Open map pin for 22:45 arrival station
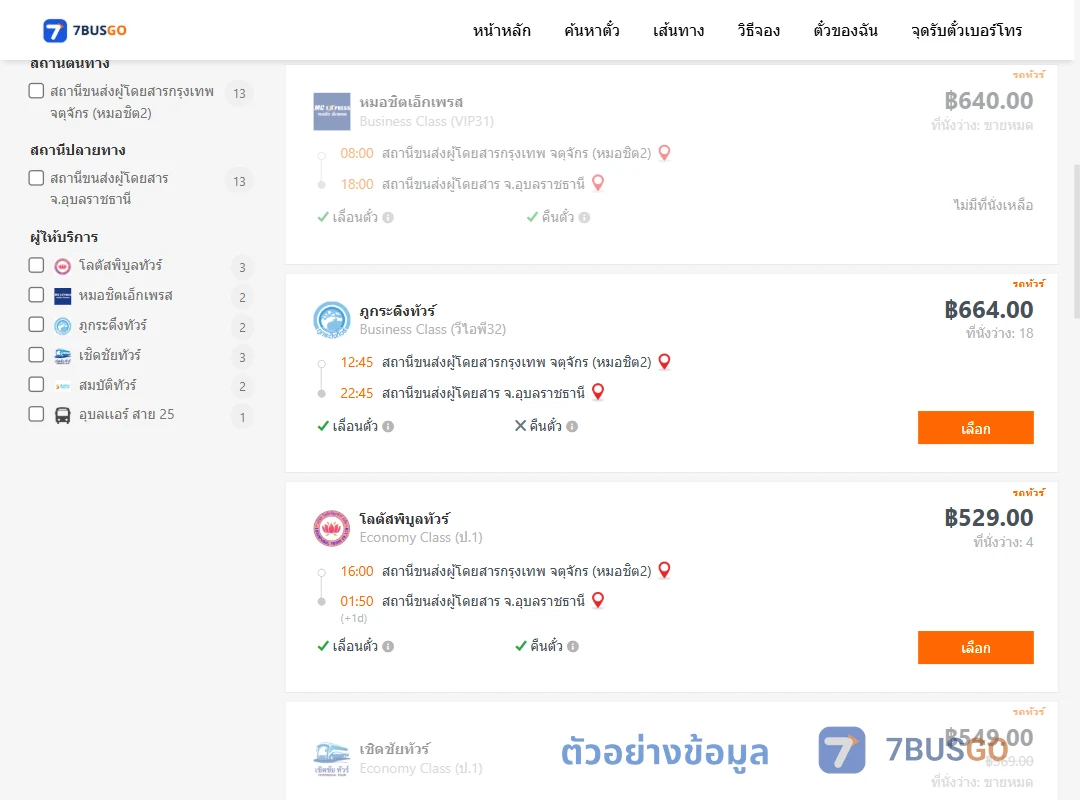1080x800 pixels. click(x=598, y=391)
